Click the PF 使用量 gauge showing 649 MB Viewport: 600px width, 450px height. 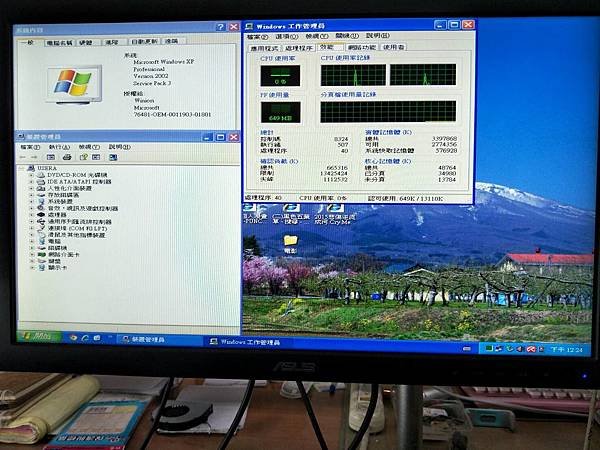(281, 112)
